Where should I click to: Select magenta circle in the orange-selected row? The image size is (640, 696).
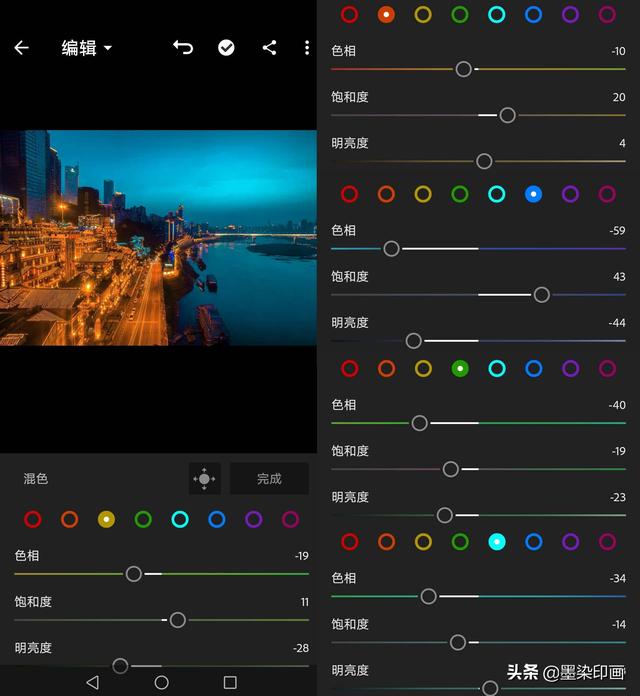click(607, 15)
